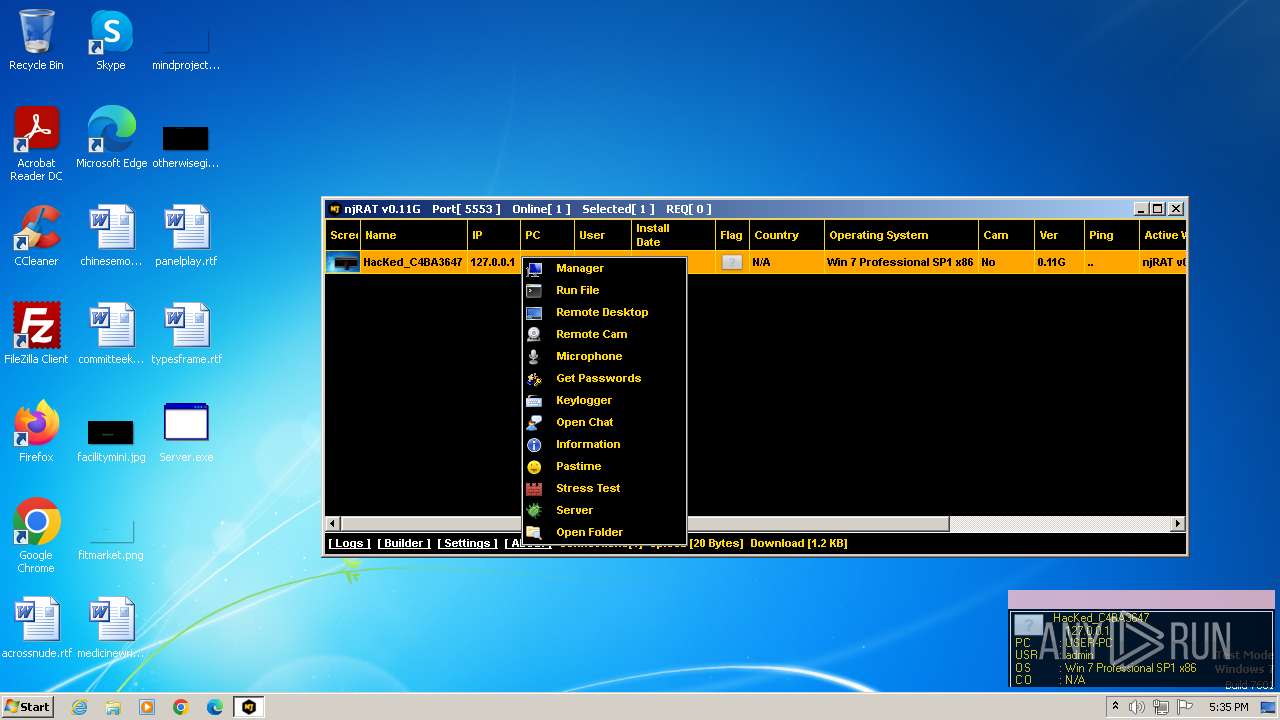1280x720 pixels.
Task: Click the victim screen thumbnail in row
Action: tap(344, 262)
